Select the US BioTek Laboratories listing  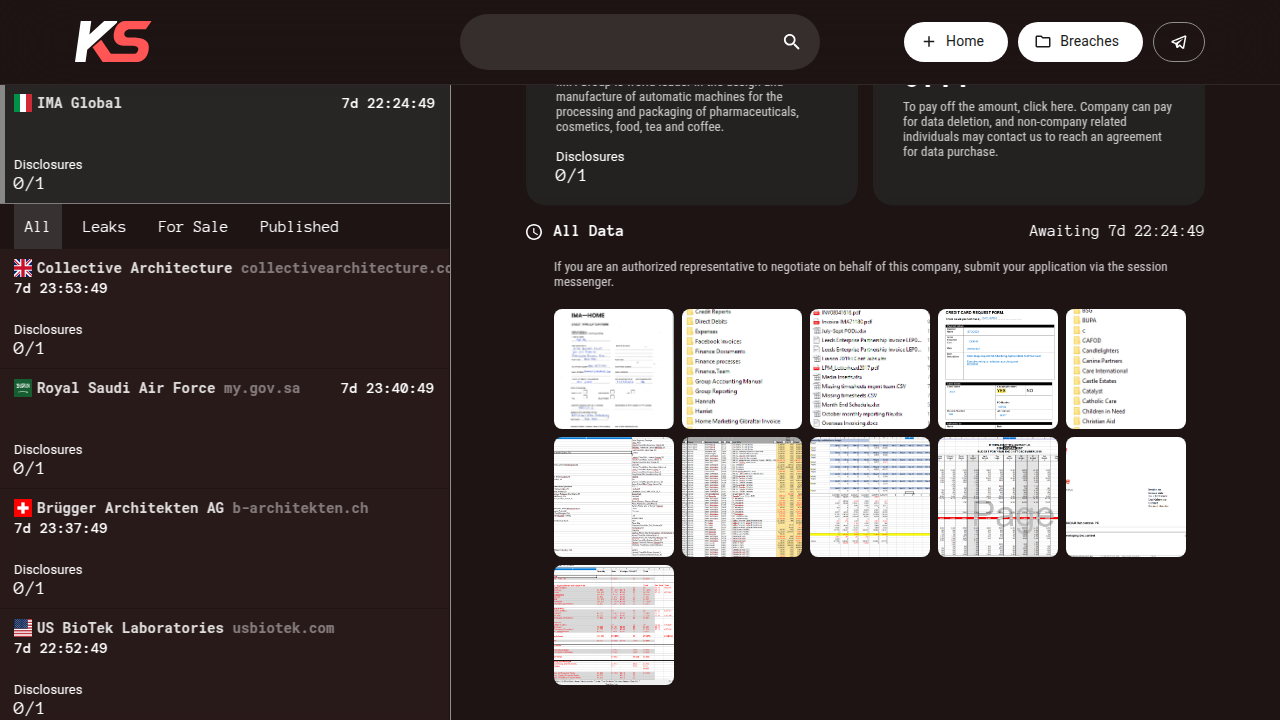pyautogui.click(x=130, y=628)
